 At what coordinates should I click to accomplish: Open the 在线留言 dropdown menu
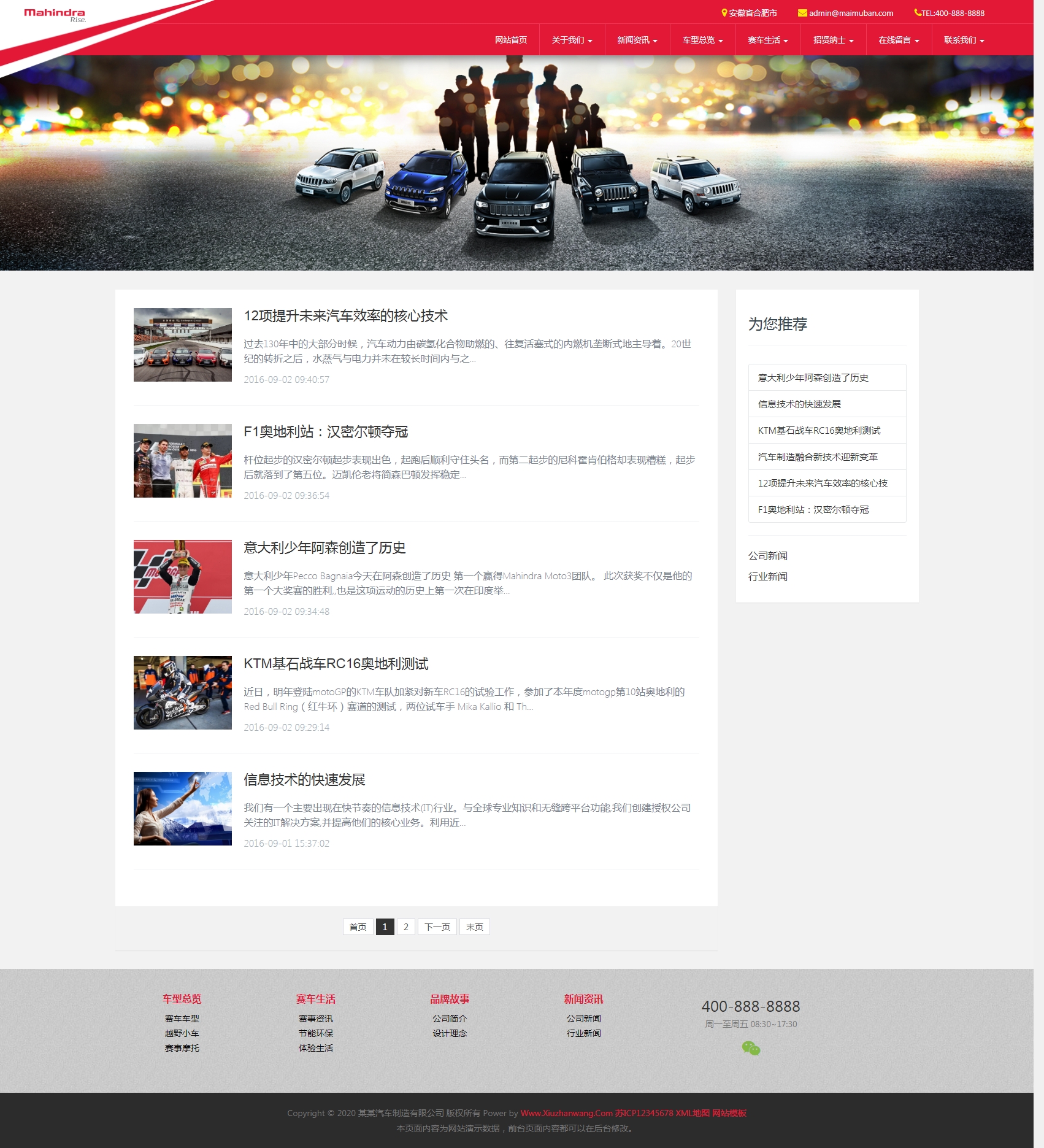(x=899, y=40)
